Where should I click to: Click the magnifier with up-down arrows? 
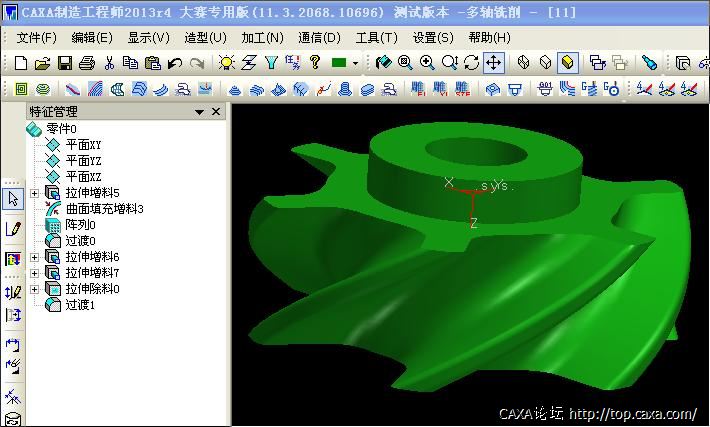click(450, 62)
